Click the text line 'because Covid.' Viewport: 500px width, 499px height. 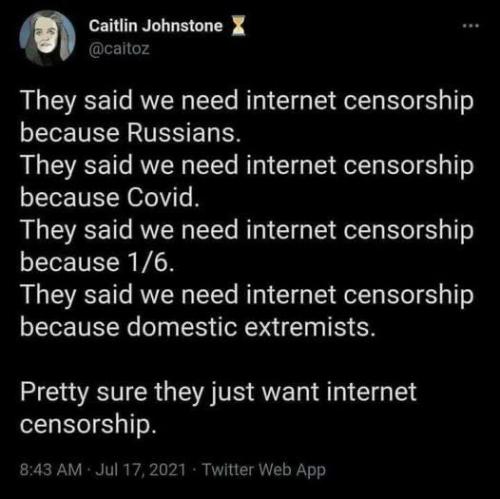[x=110, y=198]
